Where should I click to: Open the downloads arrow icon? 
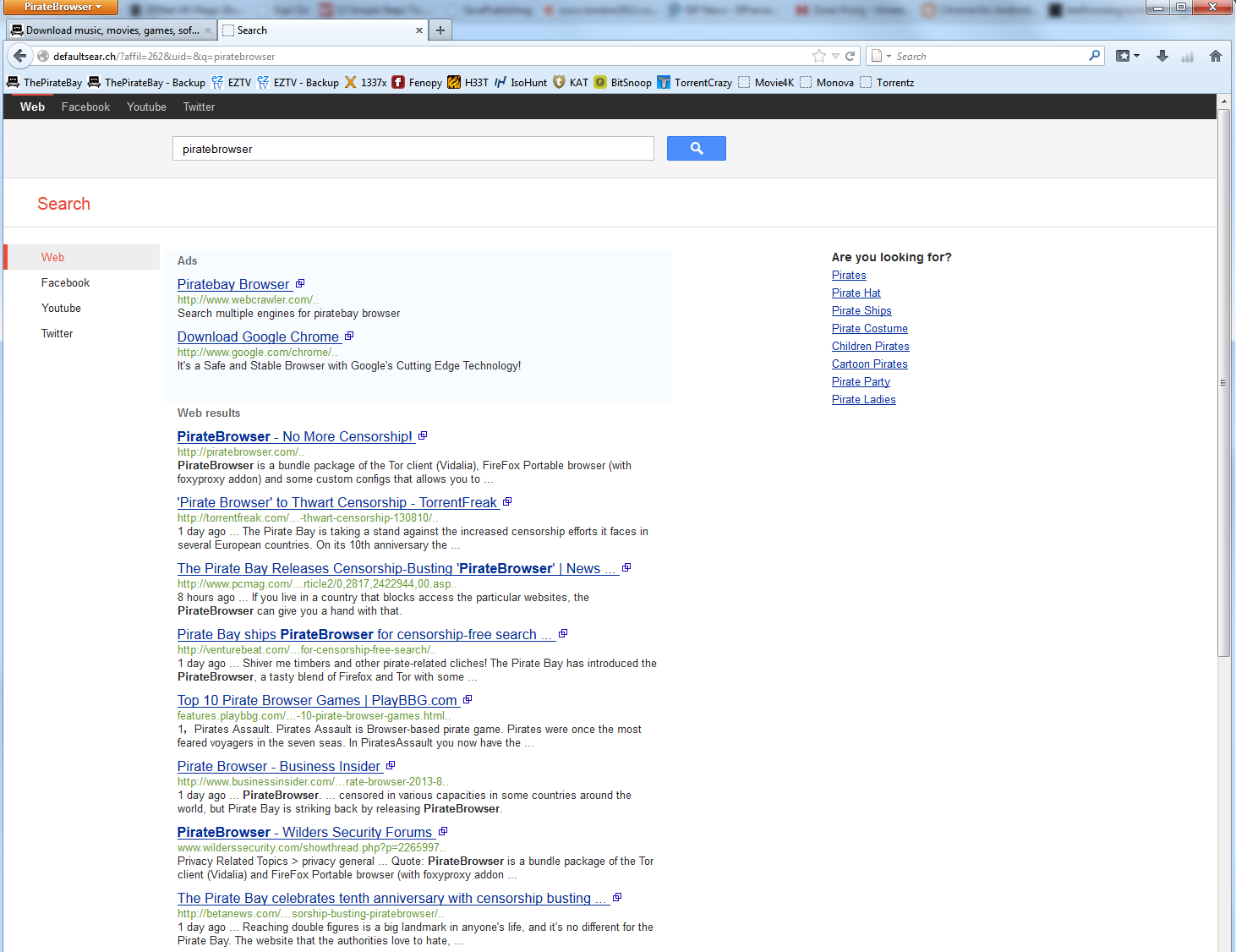point(1162,56)
